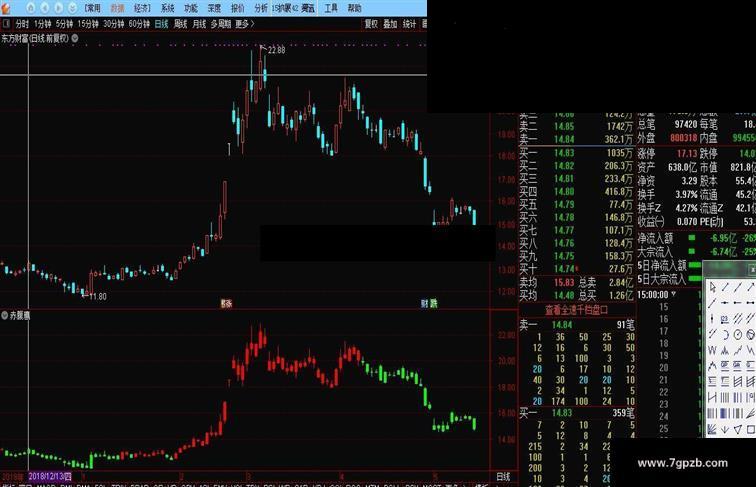Select the 日线 daily period
This screenshot has height=487, width=756.
[x=161, y=24]
